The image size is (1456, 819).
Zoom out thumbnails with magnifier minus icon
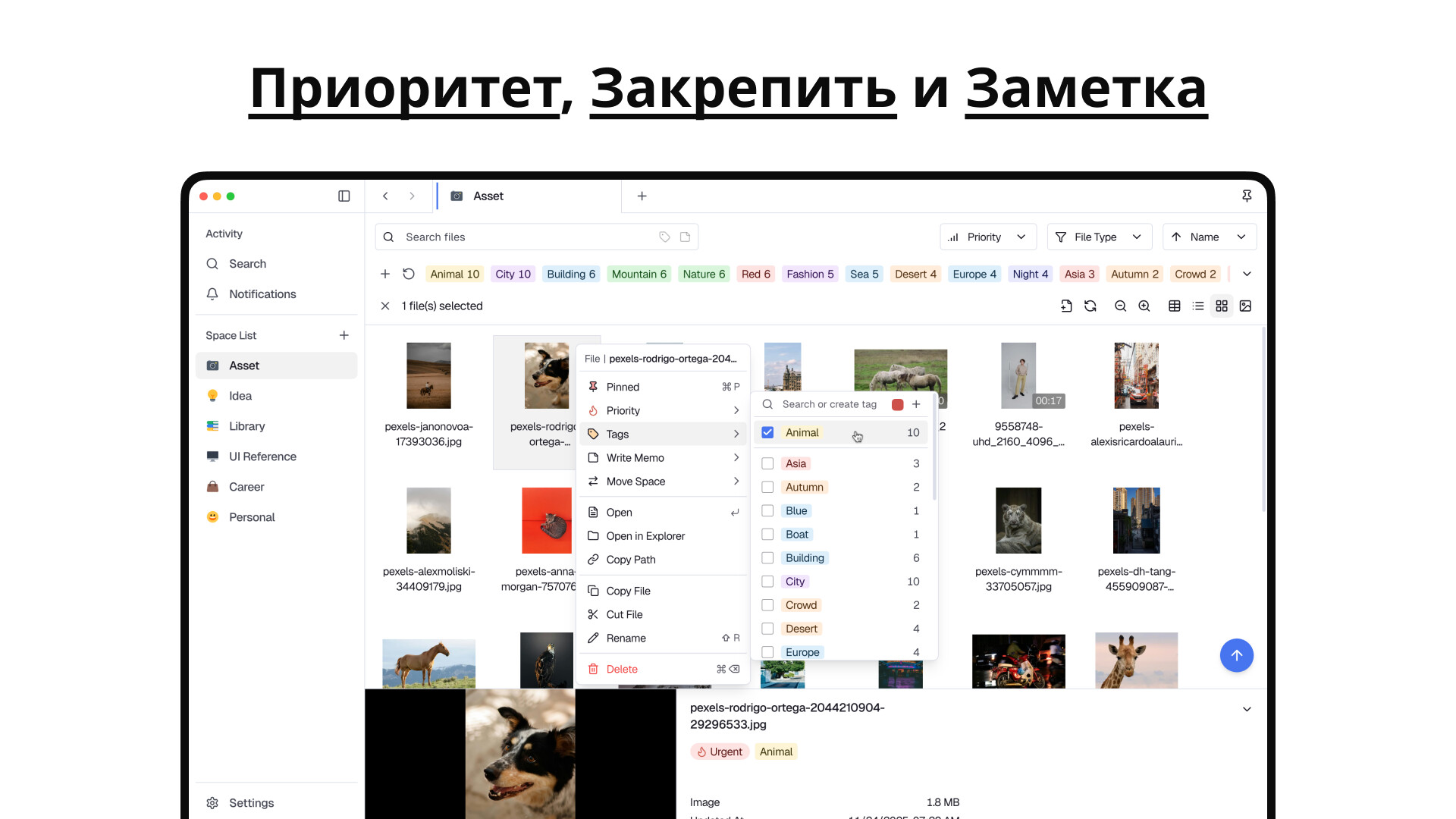pyautogui.click(x=1120, y=306)
